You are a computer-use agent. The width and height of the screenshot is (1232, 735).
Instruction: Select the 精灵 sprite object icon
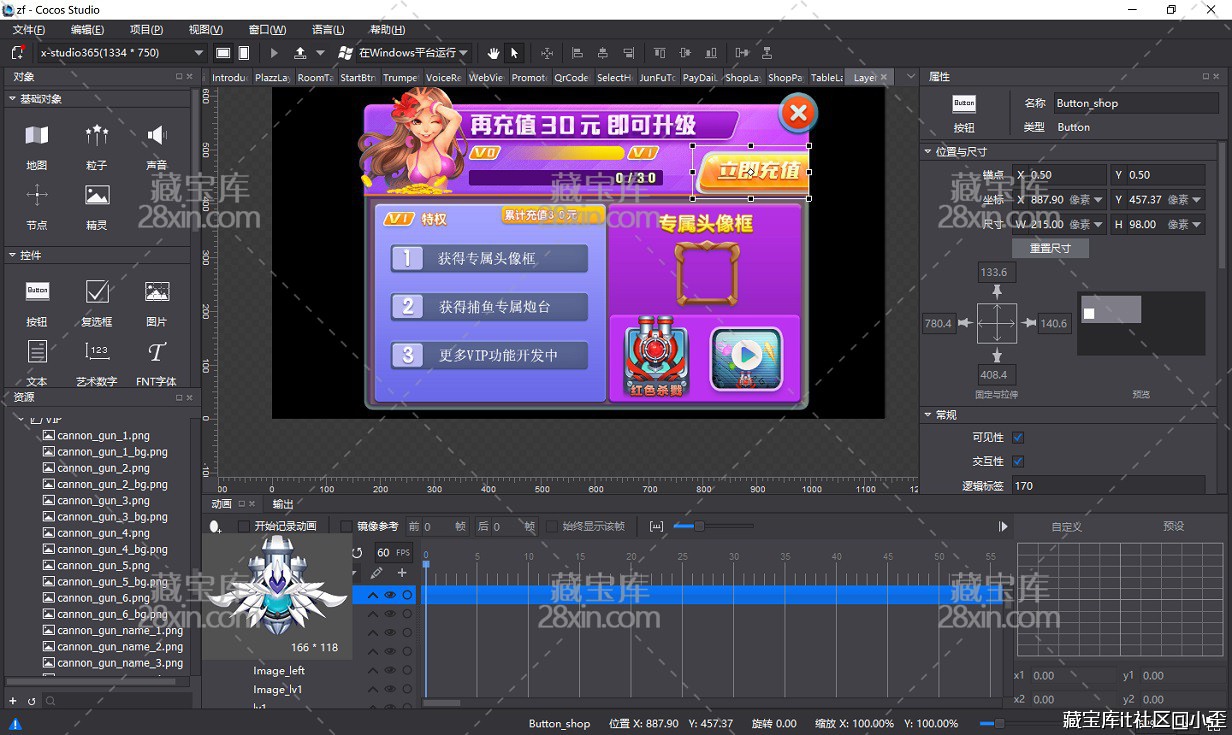[x=97, y=196]
